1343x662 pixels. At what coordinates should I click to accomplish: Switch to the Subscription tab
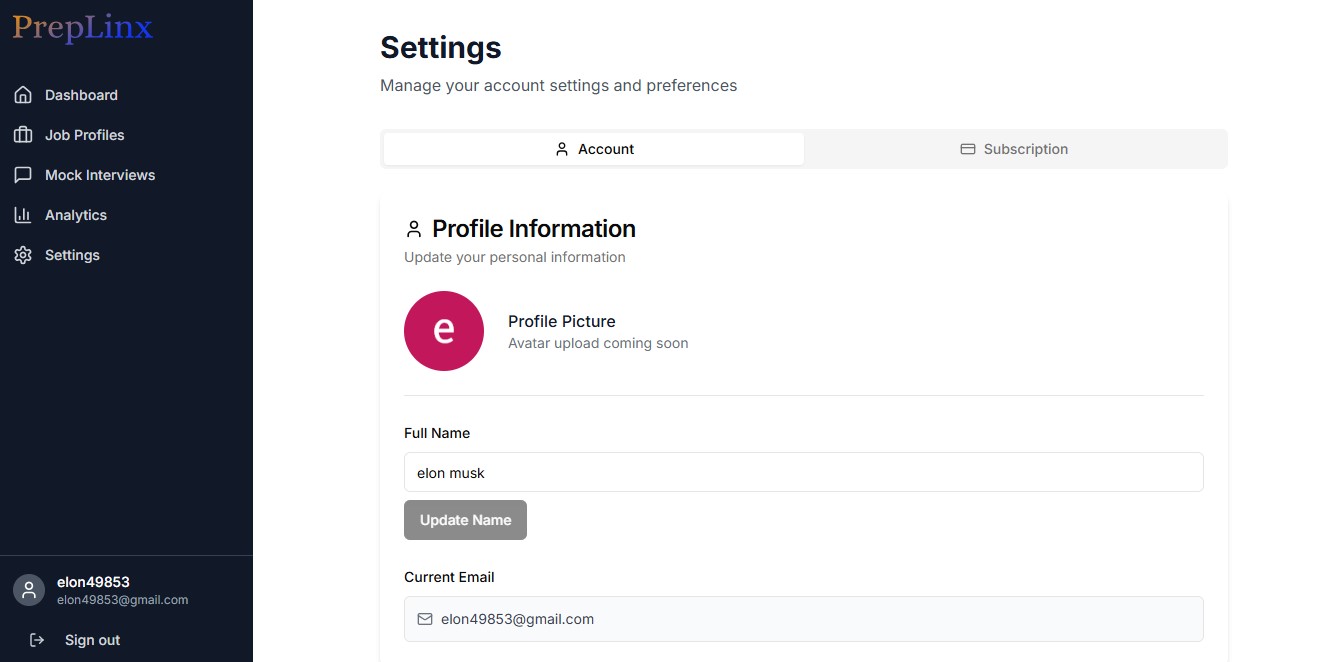click(x=1014, y=148)
